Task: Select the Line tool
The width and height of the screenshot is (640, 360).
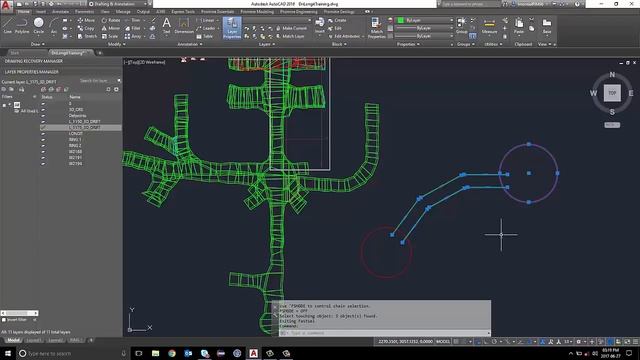Action: pyautogui.click(x=7, y=25)
